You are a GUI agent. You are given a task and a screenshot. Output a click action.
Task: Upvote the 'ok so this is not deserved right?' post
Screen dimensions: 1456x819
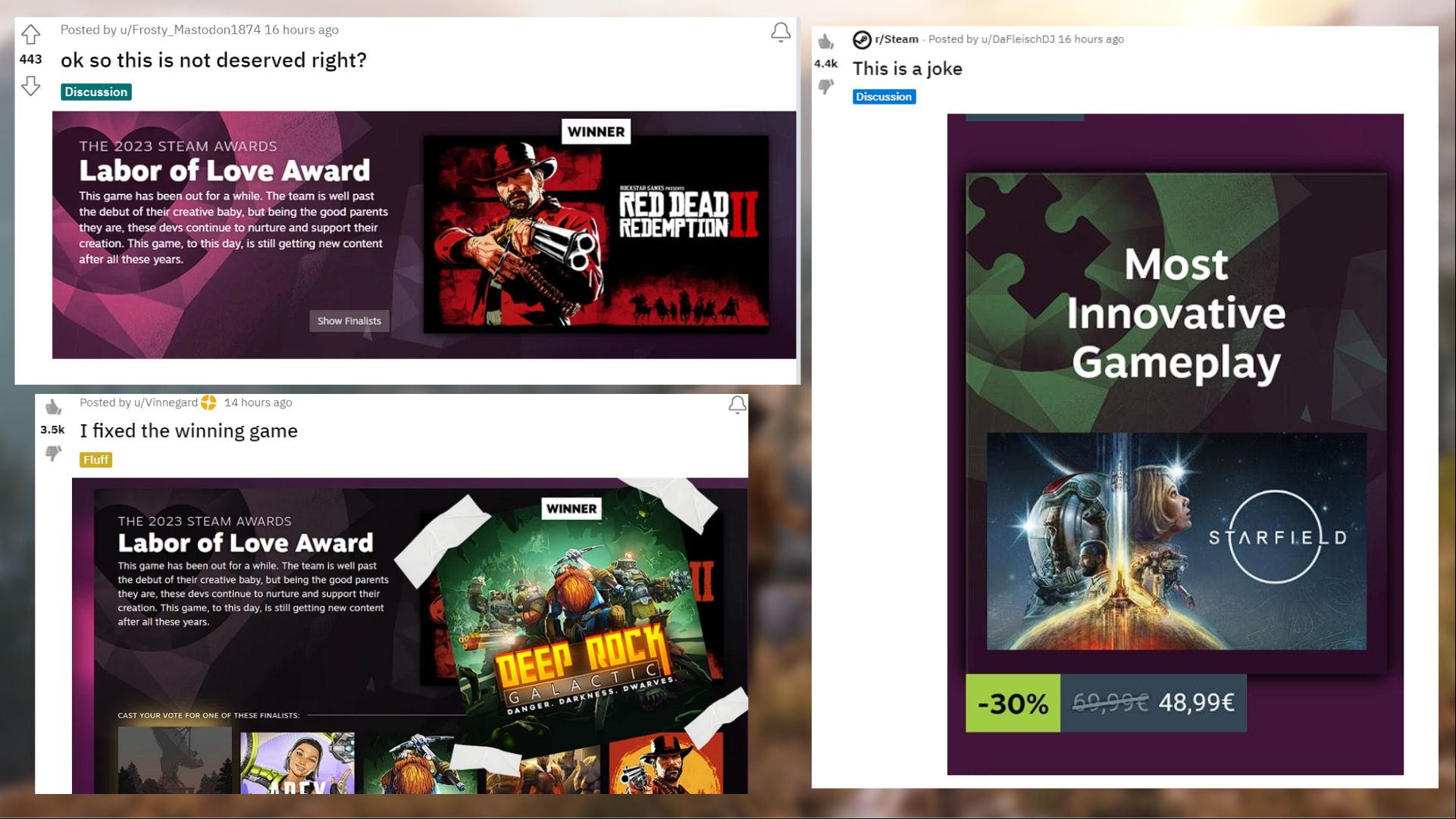pyautogui.click(x=30, y=34)
